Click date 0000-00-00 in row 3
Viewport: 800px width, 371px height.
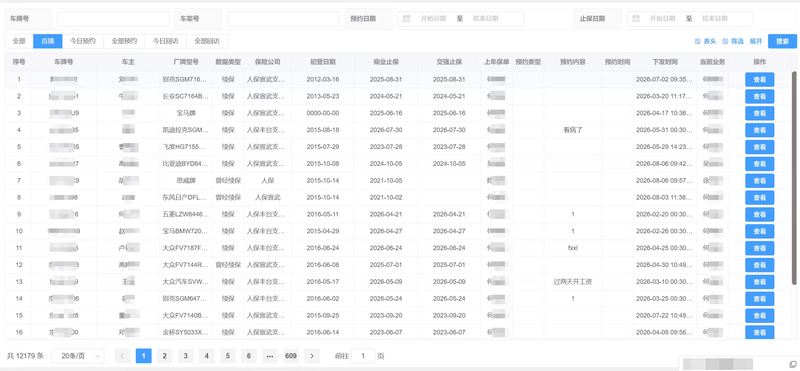(323, 113)
